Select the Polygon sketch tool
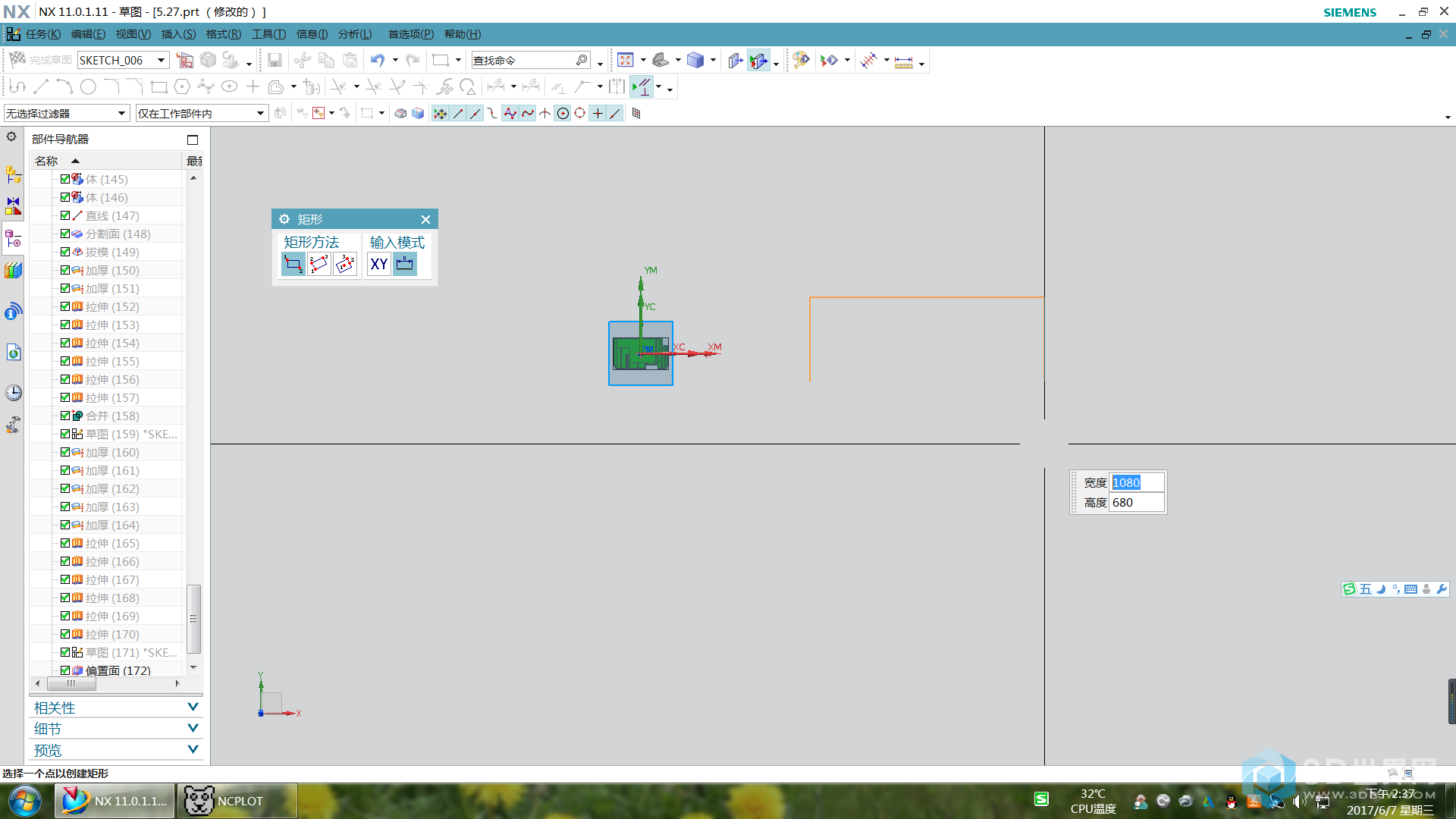 point(182,86)
